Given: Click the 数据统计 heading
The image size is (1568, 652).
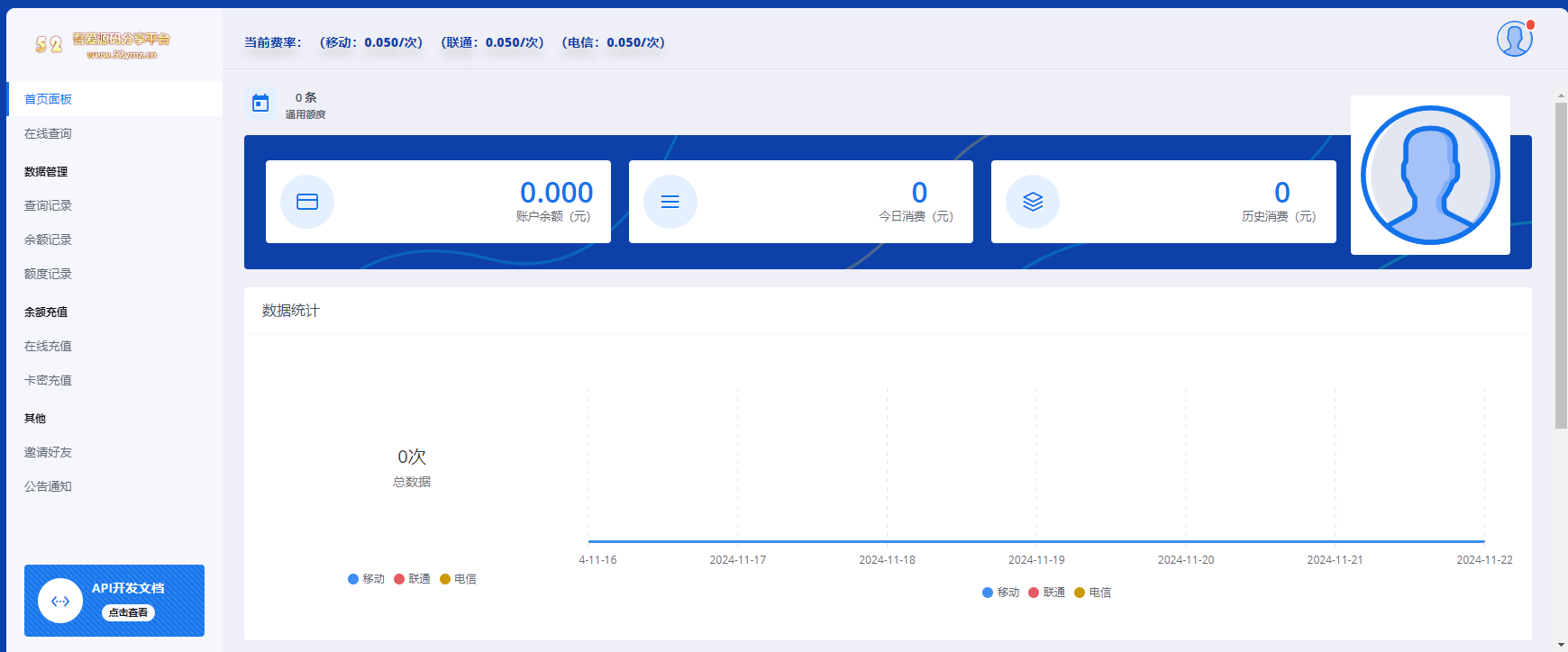Looking at the screenshot, I should [x=290, y=311].
